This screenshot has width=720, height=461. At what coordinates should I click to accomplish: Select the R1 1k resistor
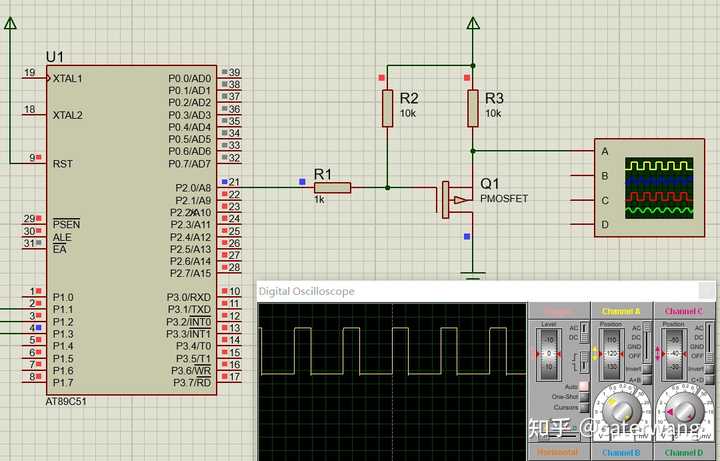coord(332,187)
